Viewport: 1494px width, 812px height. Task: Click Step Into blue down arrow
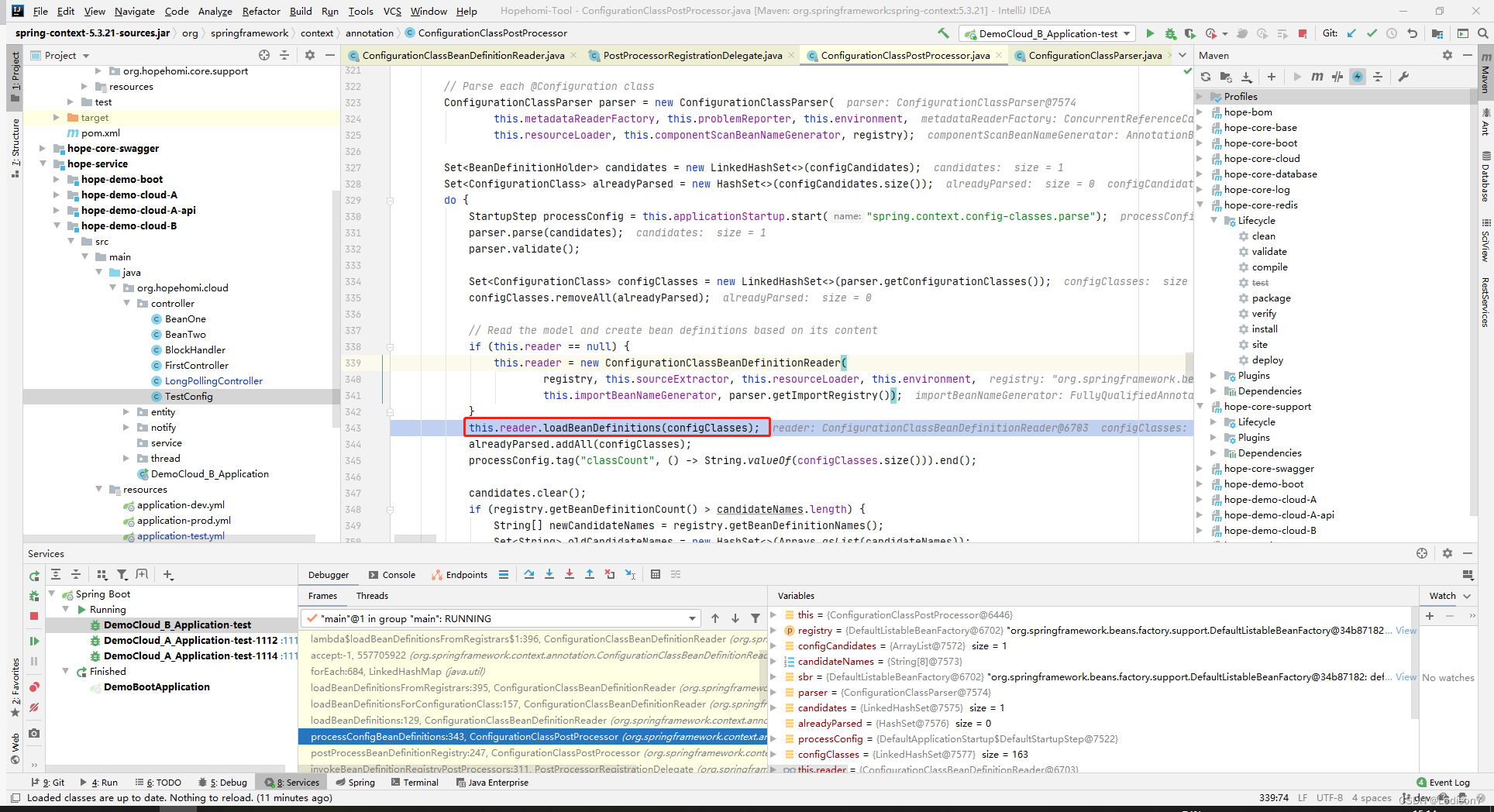(x=549, y=574)
